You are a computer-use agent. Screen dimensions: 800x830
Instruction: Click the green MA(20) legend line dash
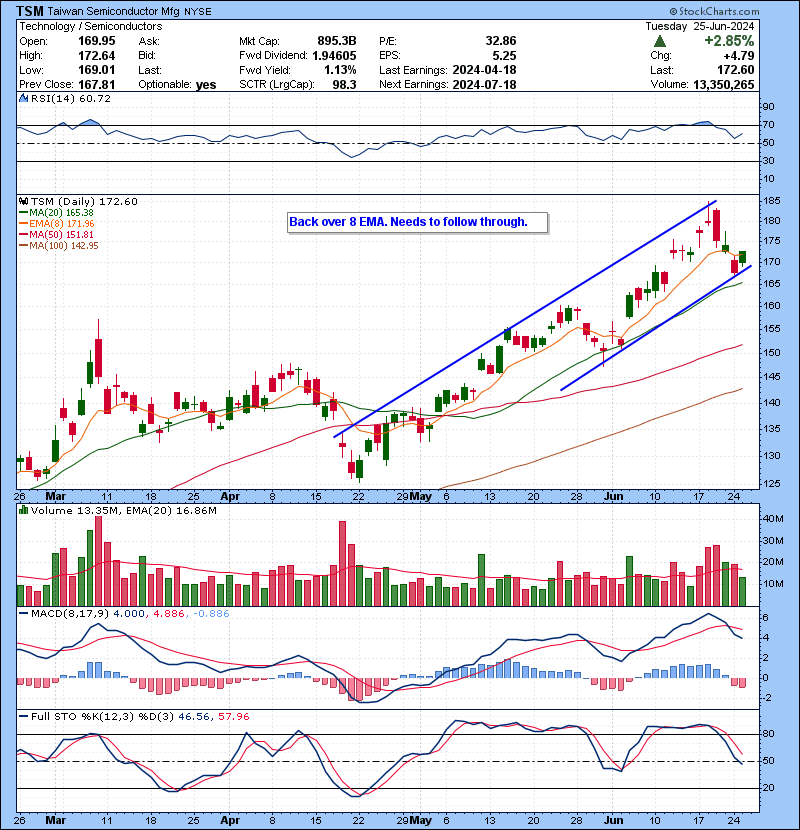(23, 213)
